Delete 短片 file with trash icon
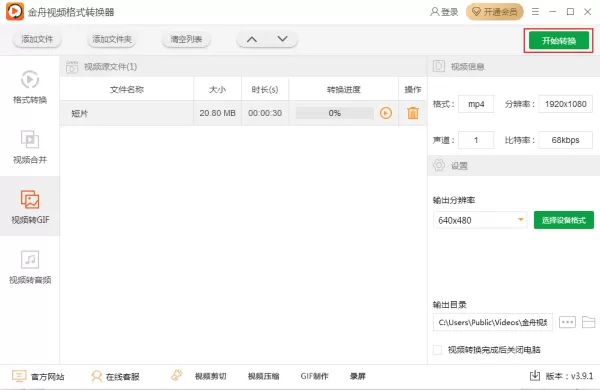Image resolution: width=600 pixels, height=390 pixels. [413, 113]
